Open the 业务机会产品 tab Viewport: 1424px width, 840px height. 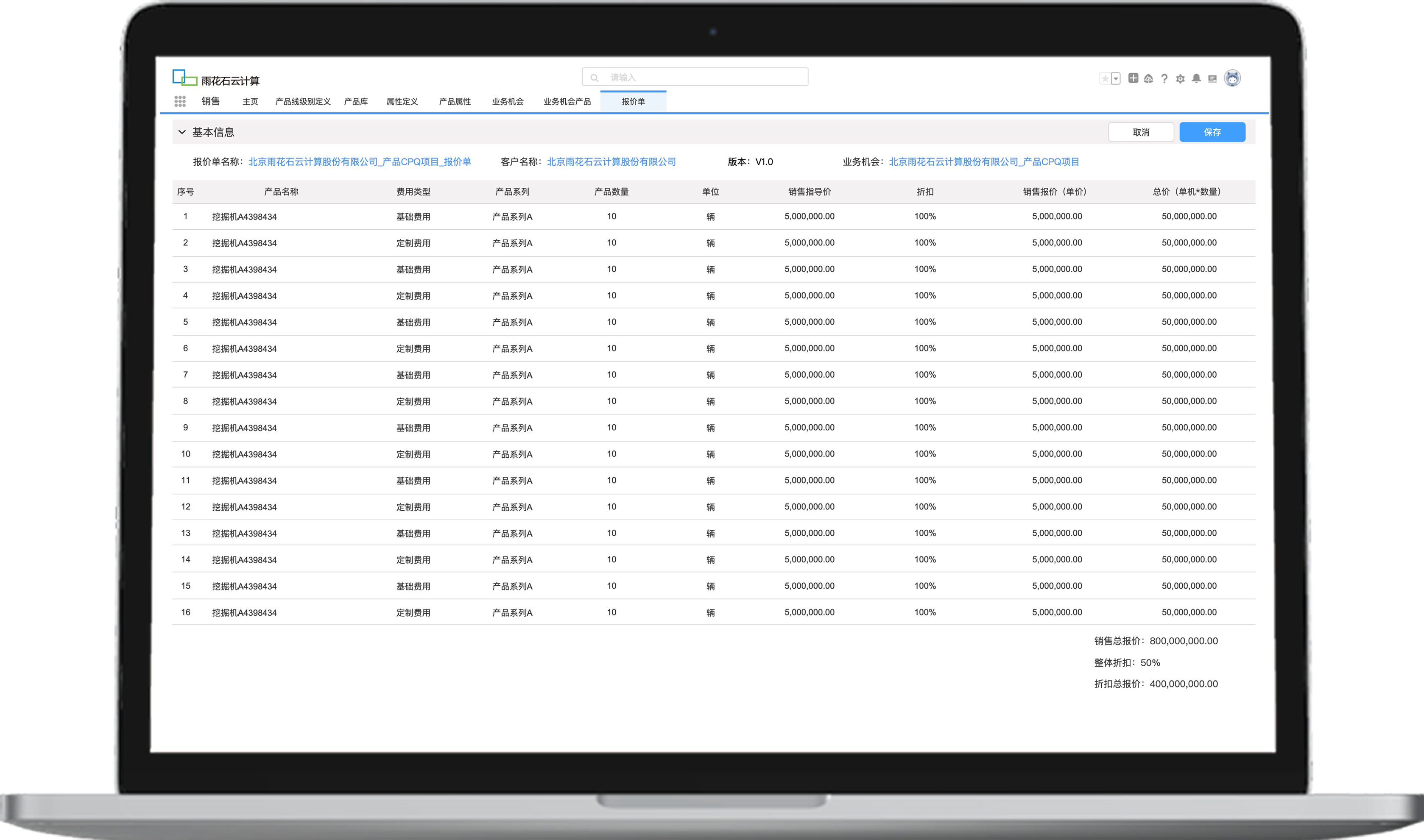(567, 101)
